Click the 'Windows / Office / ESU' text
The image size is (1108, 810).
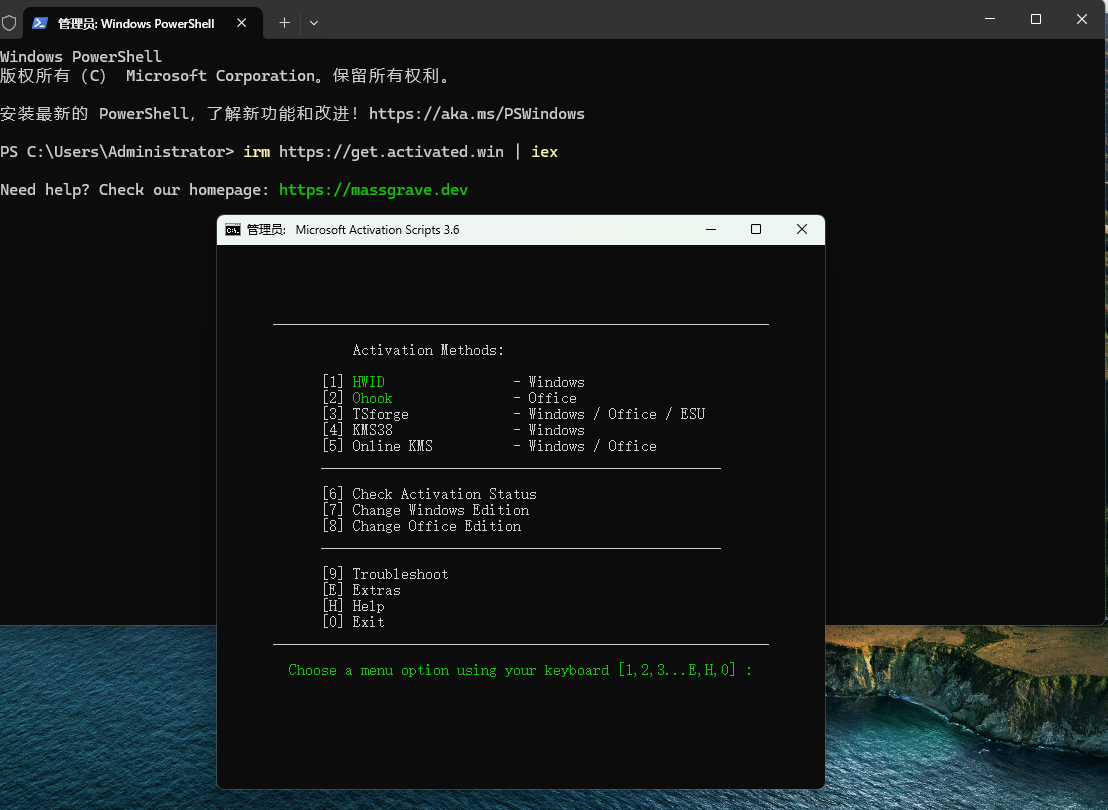point(617,414)
